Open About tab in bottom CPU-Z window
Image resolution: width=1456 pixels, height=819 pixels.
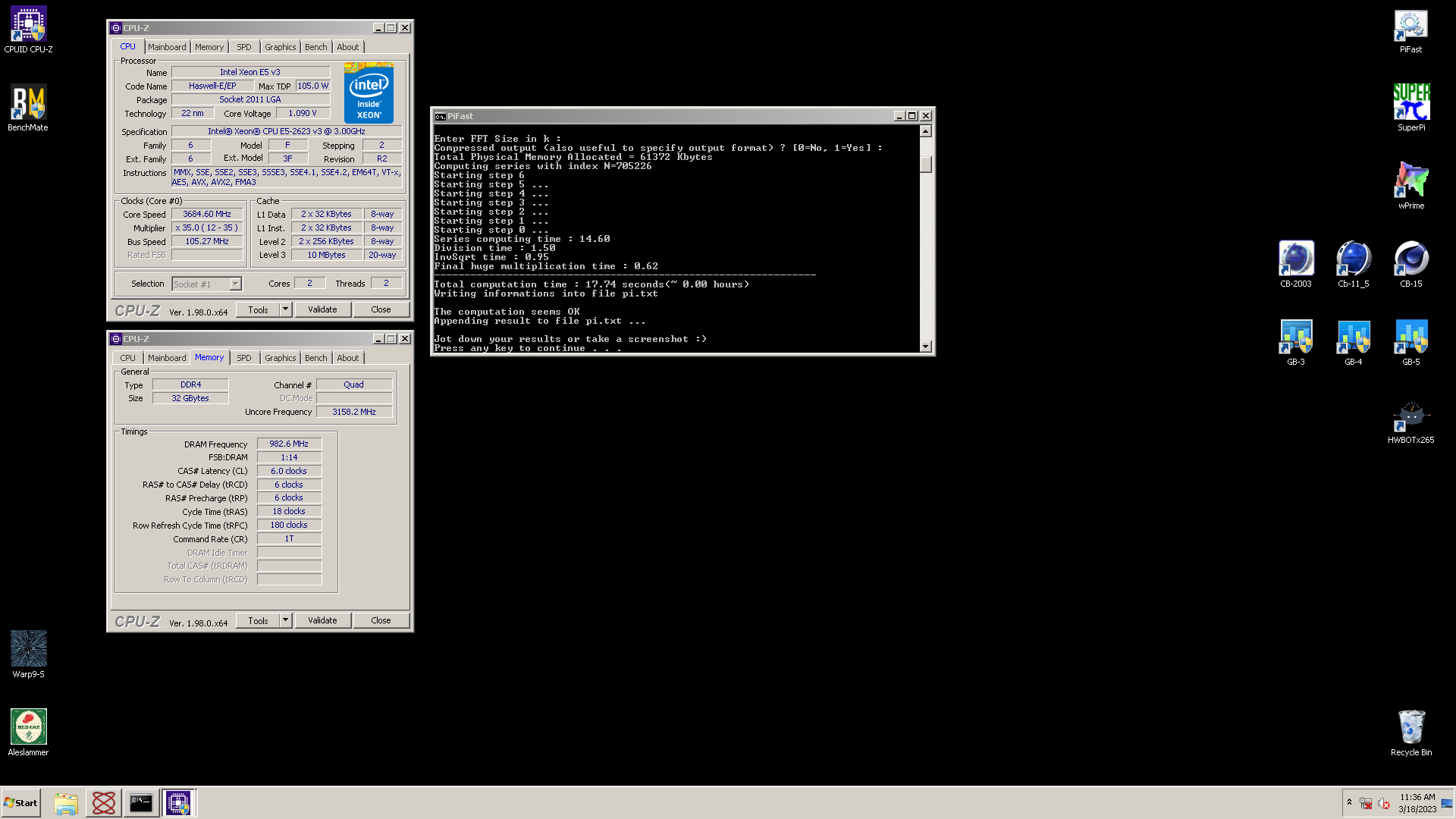click(x=348, y=358)
